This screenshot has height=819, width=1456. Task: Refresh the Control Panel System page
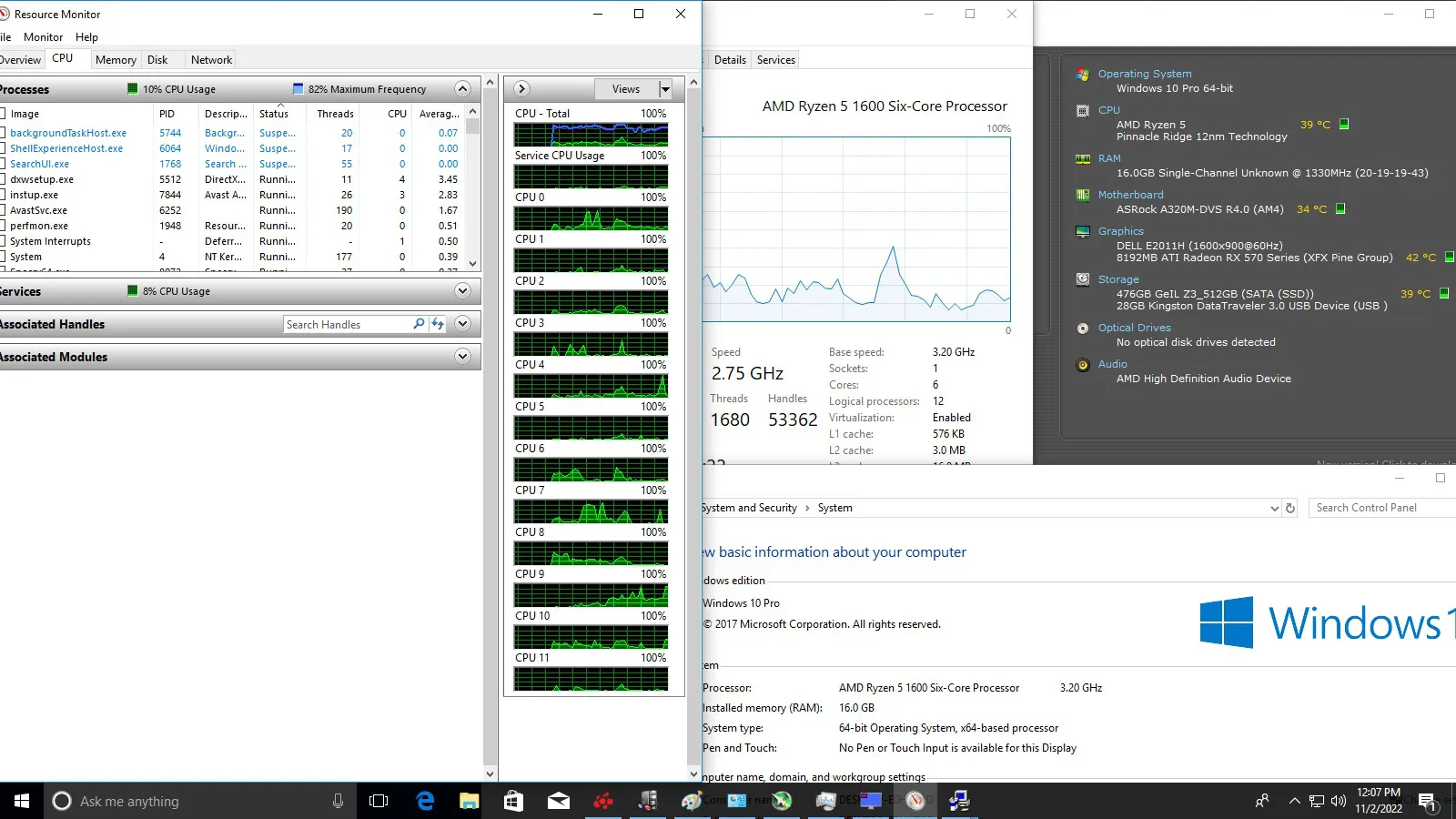pyautogui.click(x=1289, y=509)
